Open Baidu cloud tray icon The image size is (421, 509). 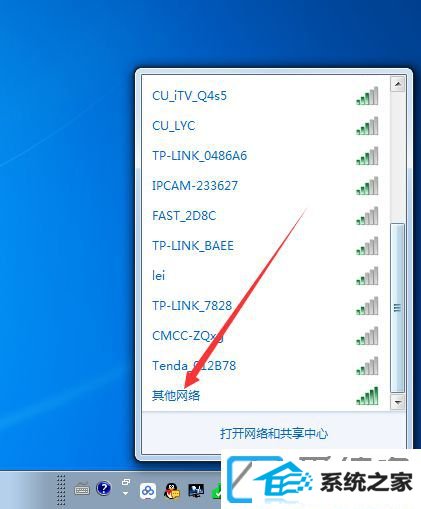148,491
